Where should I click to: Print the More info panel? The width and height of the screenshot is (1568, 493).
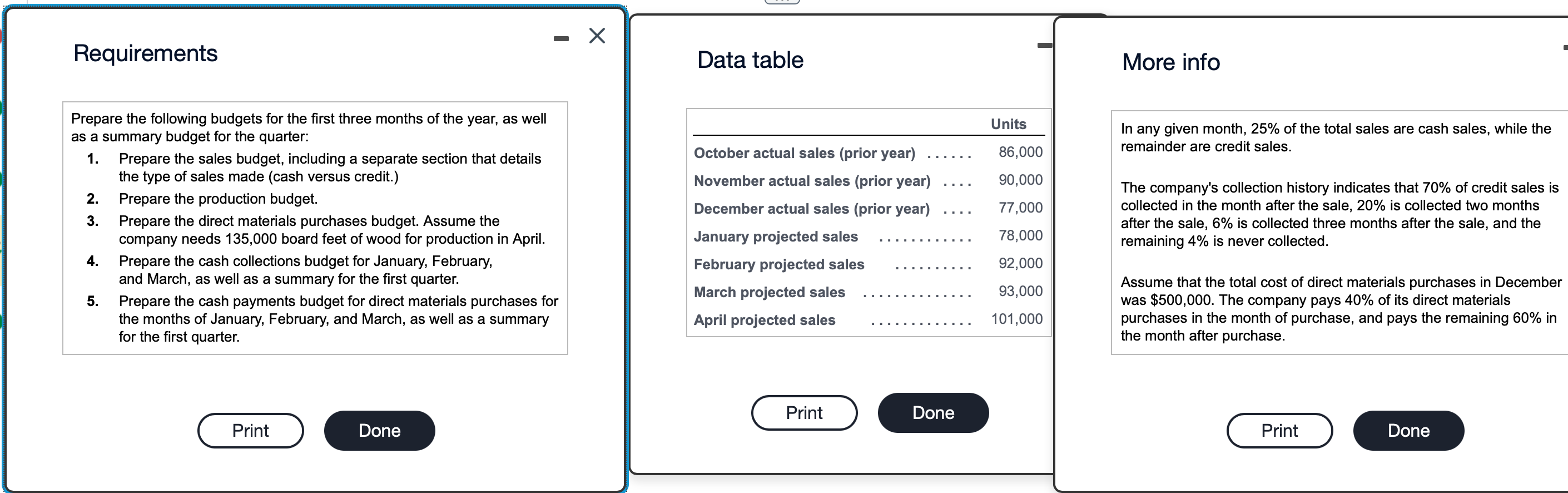(x=1279, y=430)
